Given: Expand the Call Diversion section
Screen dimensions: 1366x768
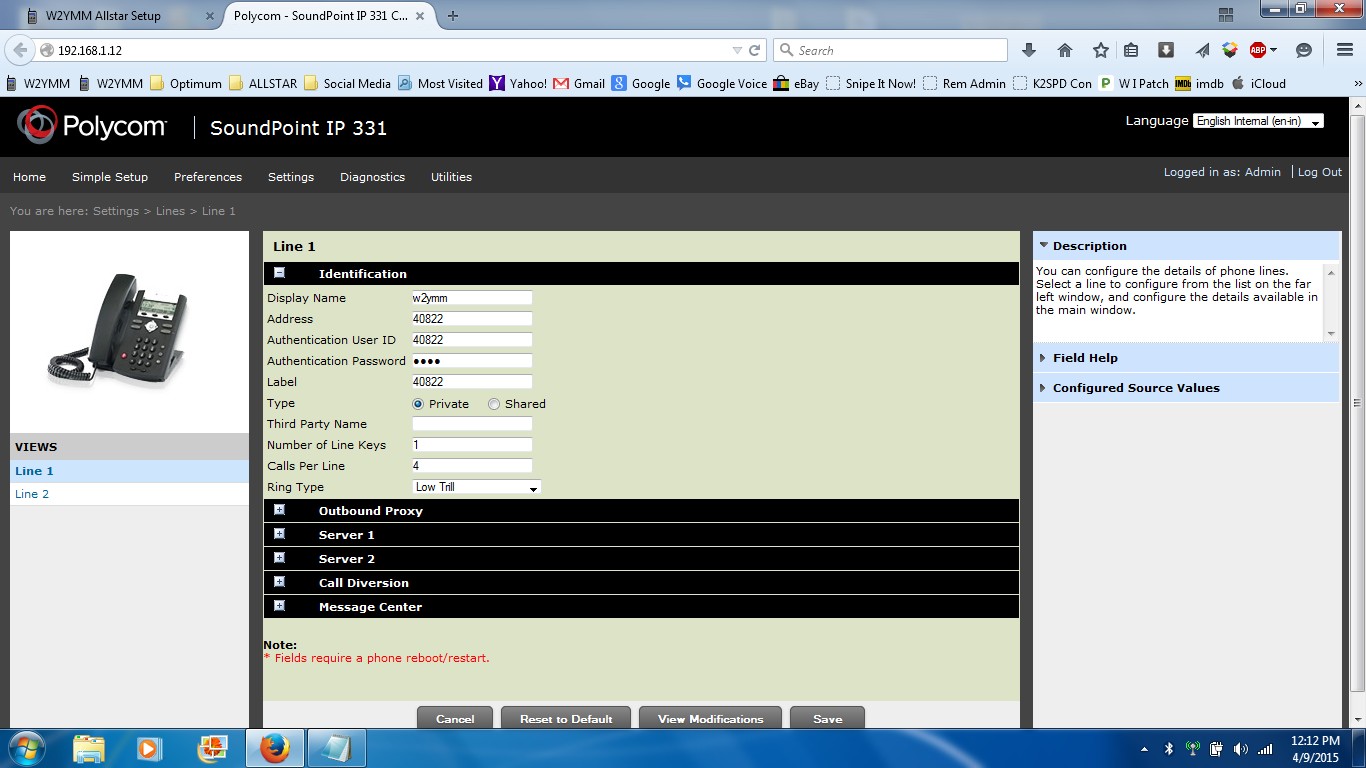Looking at the screenshot, I should [x=279, y=582].
